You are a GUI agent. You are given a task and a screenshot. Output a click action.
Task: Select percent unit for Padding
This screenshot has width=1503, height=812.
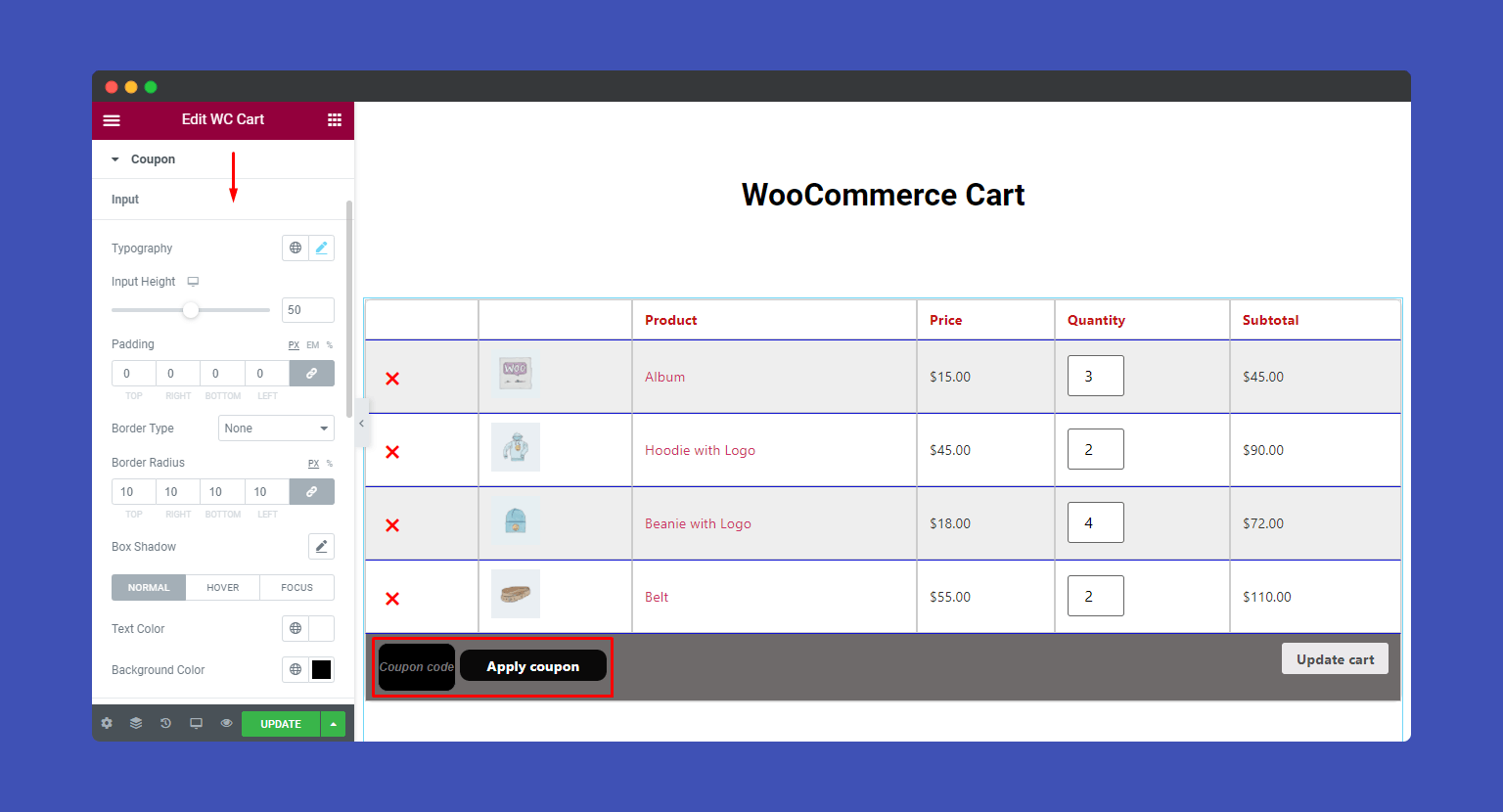[330, 345]
